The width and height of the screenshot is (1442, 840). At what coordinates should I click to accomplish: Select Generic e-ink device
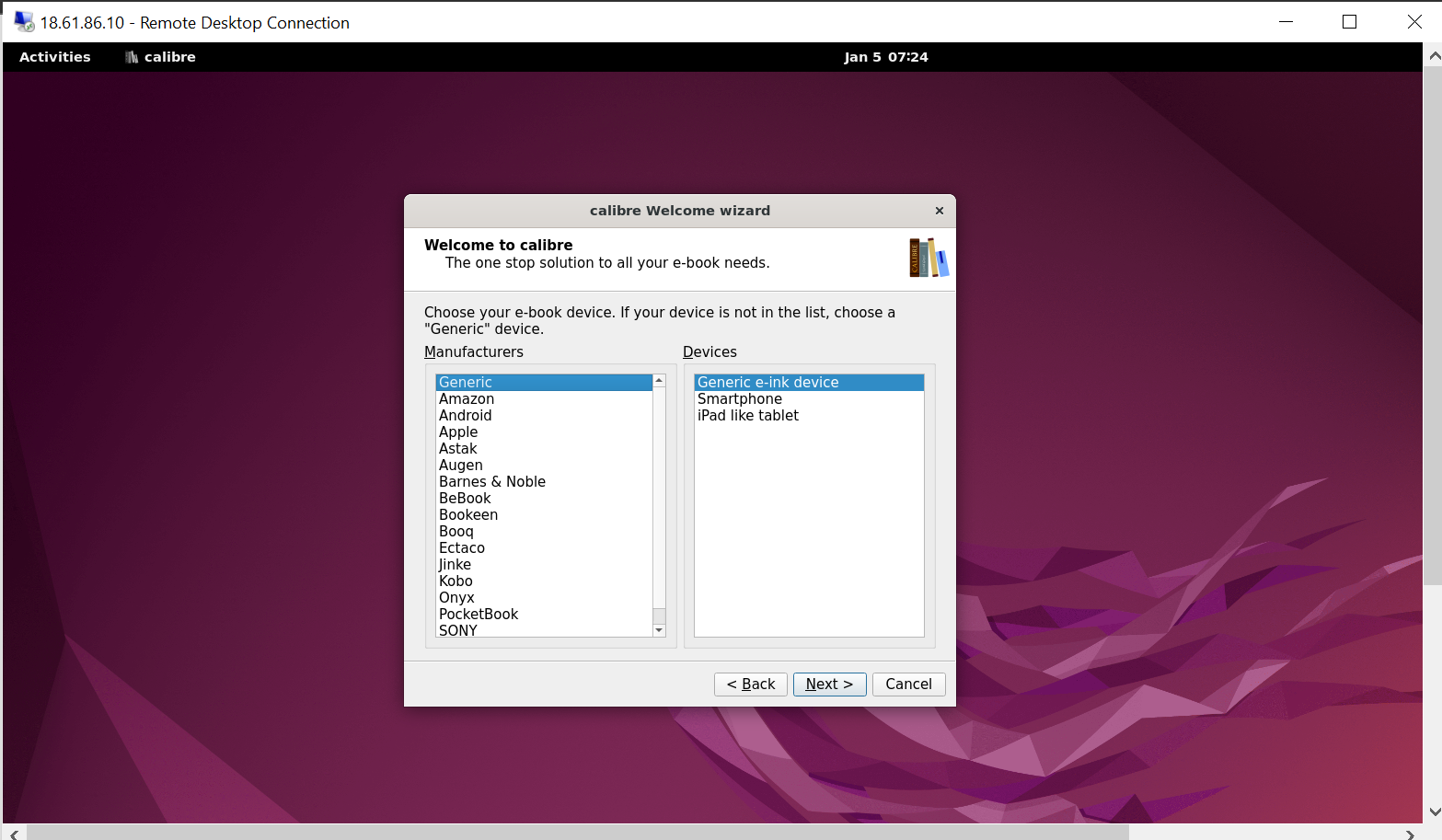[809, 383]
